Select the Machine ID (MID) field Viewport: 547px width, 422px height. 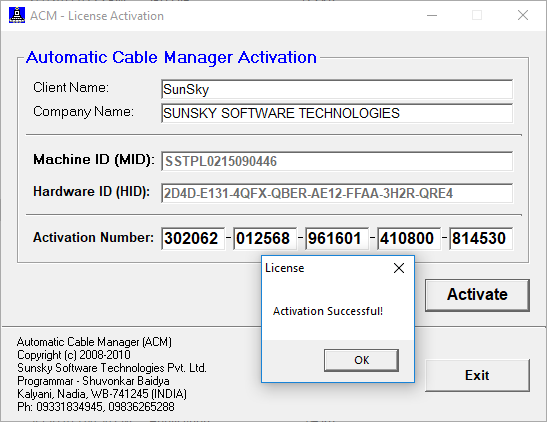[x=337, y=161]
